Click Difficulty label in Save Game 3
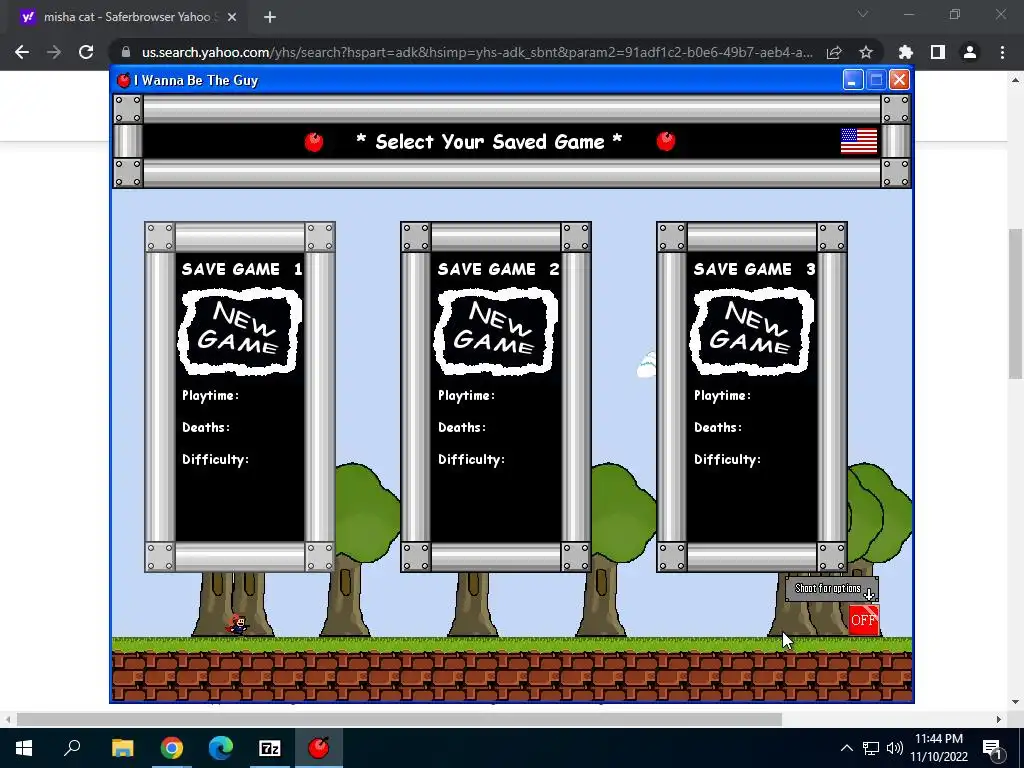The height and width of the screenshot is (768, 1024). 728,460
